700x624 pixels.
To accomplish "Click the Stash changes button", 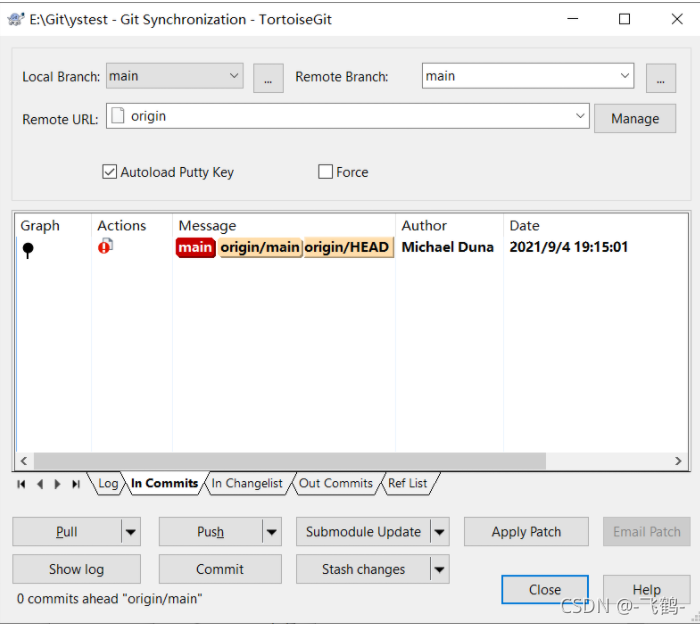I will pos(363,569).
